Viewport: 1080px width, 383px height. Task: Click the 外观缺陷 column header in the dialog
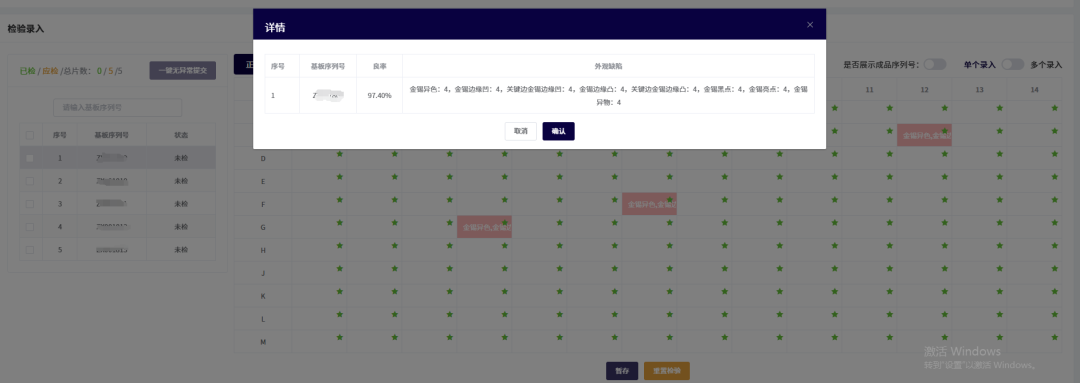coord(608,67)
